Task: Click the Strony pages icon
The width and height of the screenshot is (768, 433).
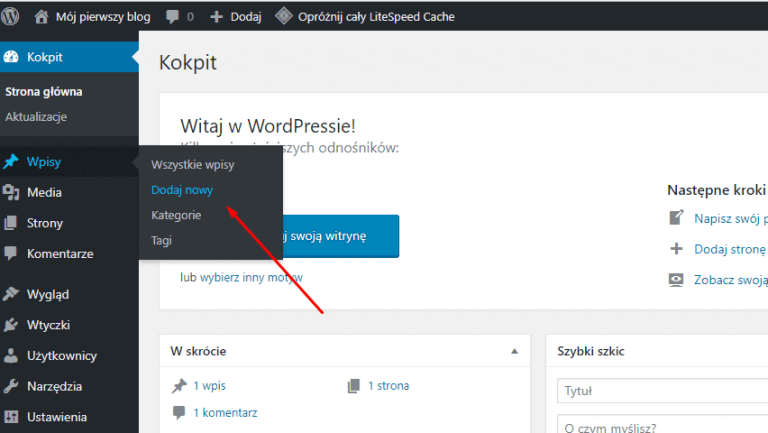Action: click(11, 223)
